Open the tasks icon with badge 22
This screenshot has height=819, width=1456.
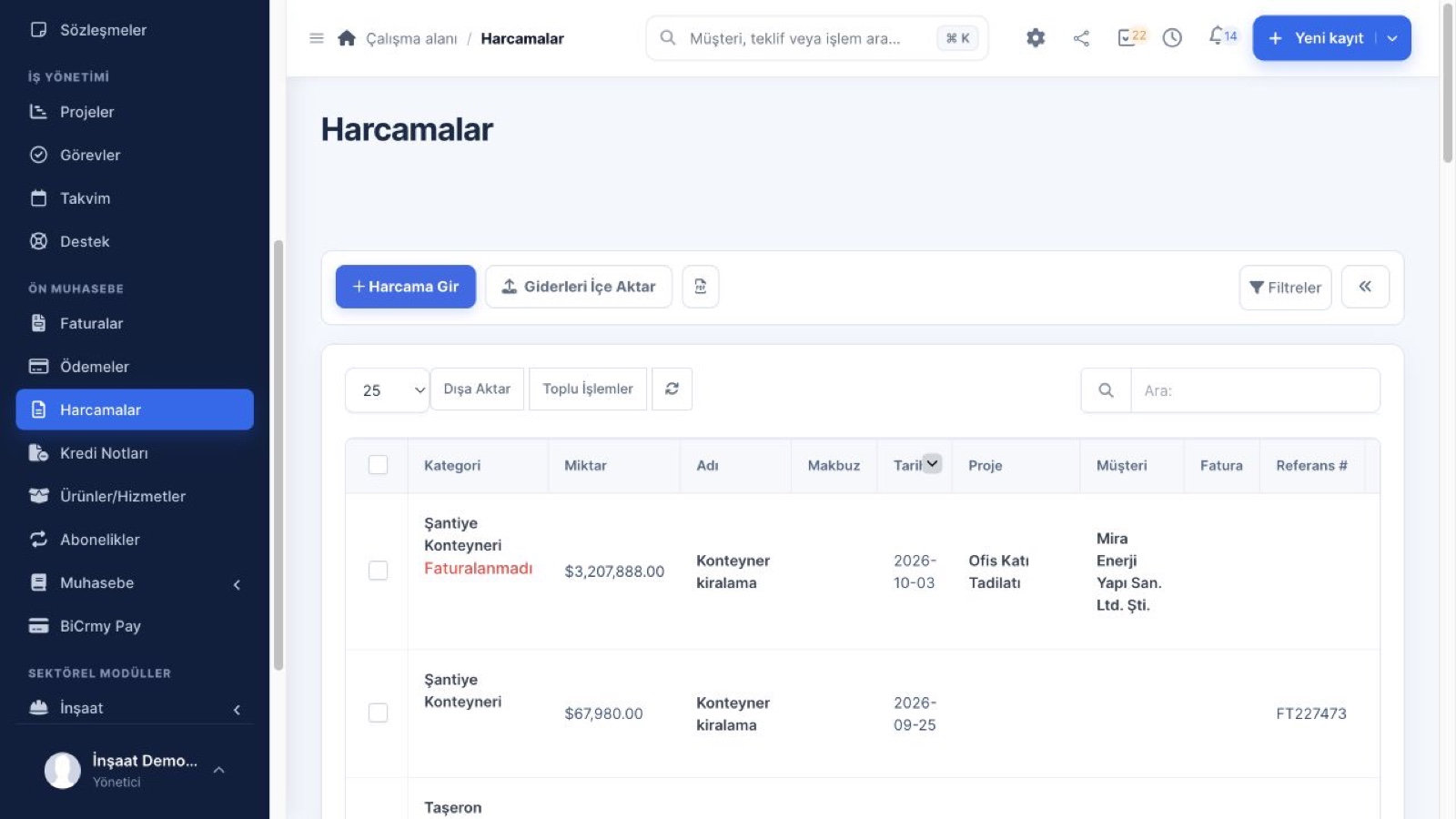pyautogui.click(x=1131, y=37)
